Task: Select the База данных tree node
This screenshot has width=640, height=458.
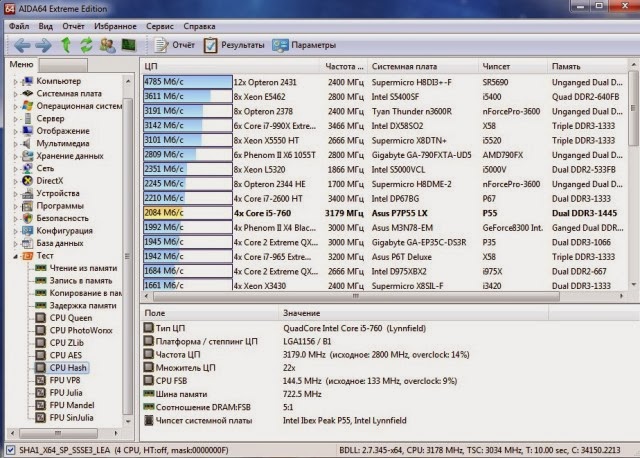Action: (x=60, y=243)
